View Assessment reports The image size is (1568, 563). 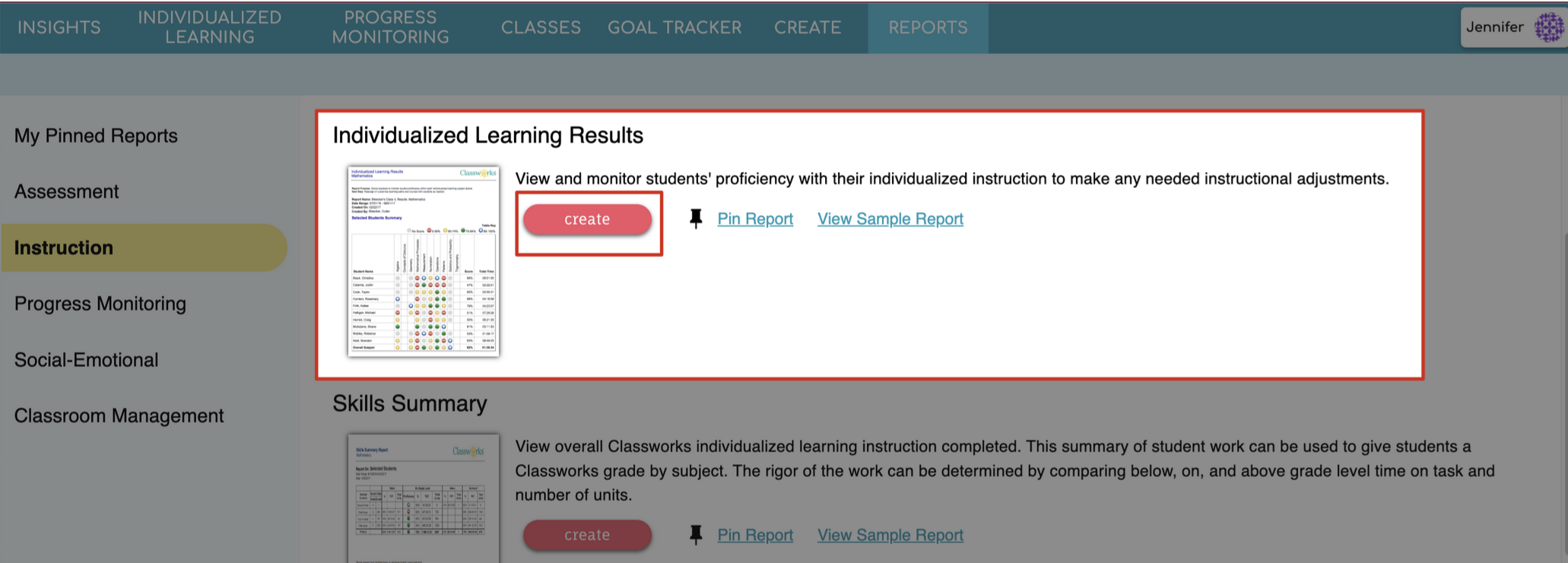pyautogui.click(x=67, y=191)
